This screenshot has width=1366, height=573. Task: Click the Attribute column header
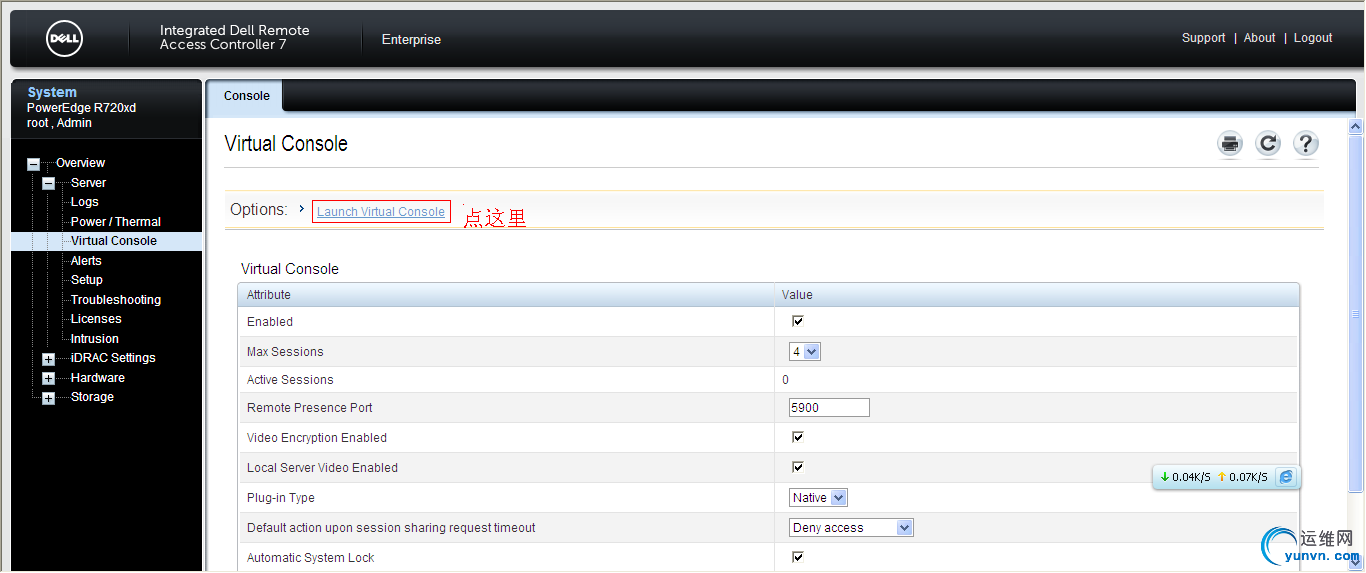coord(269,295)
